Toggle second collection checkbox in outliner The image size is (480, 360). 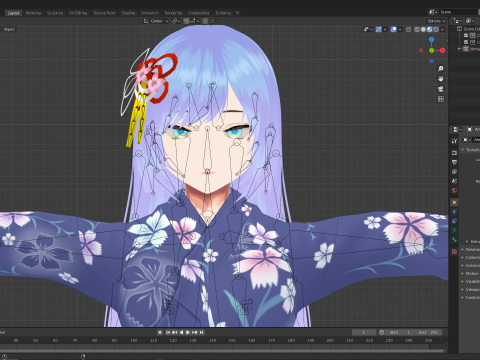[466, 42]
